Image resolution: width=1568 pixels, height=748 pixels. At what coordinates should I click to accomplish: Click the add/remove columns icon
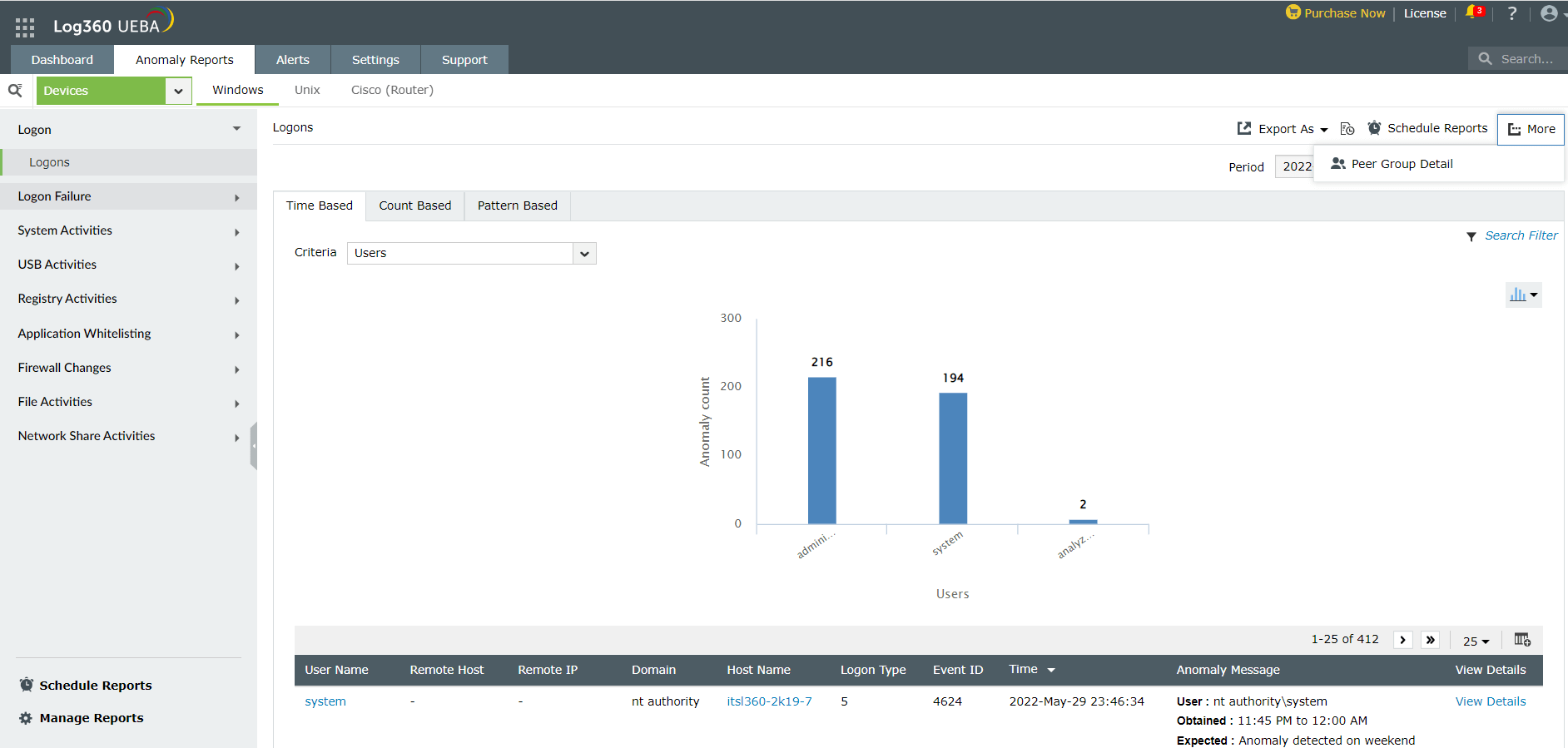pyautogui.click(x=1522, y=640)
